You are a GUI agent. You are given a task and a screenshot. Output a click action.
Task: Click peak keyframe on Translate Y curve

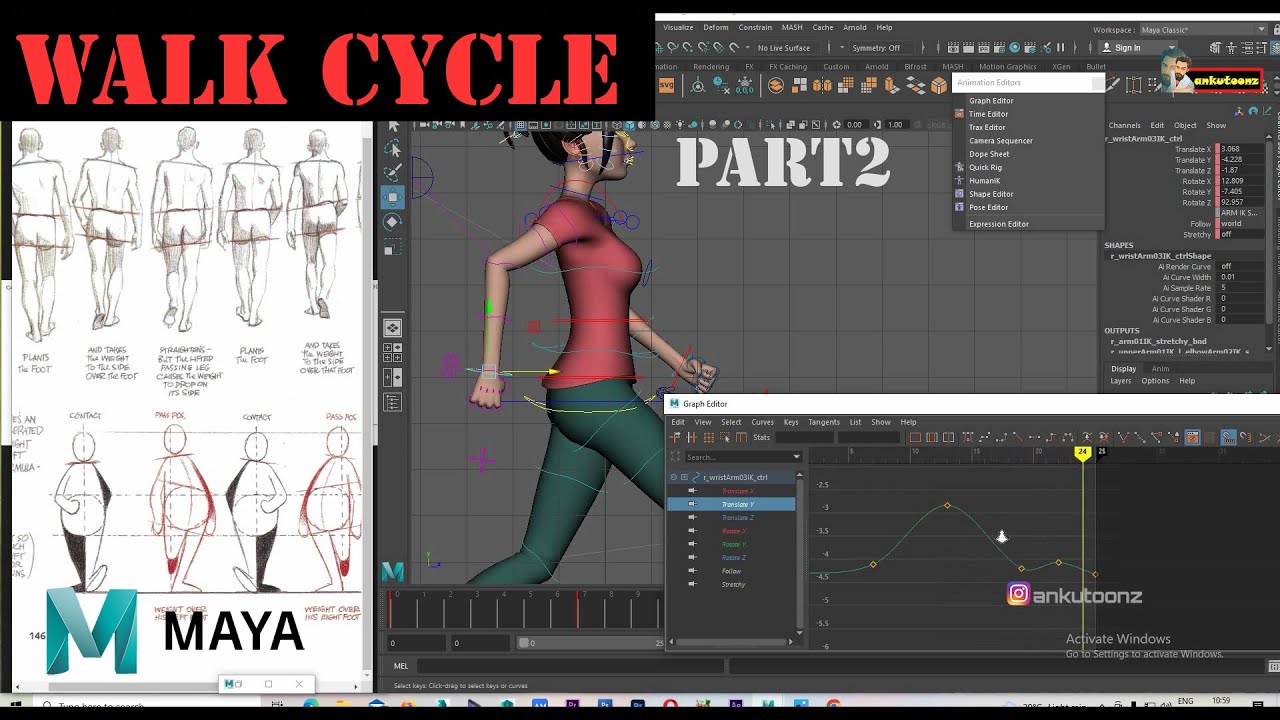[948, 505]
